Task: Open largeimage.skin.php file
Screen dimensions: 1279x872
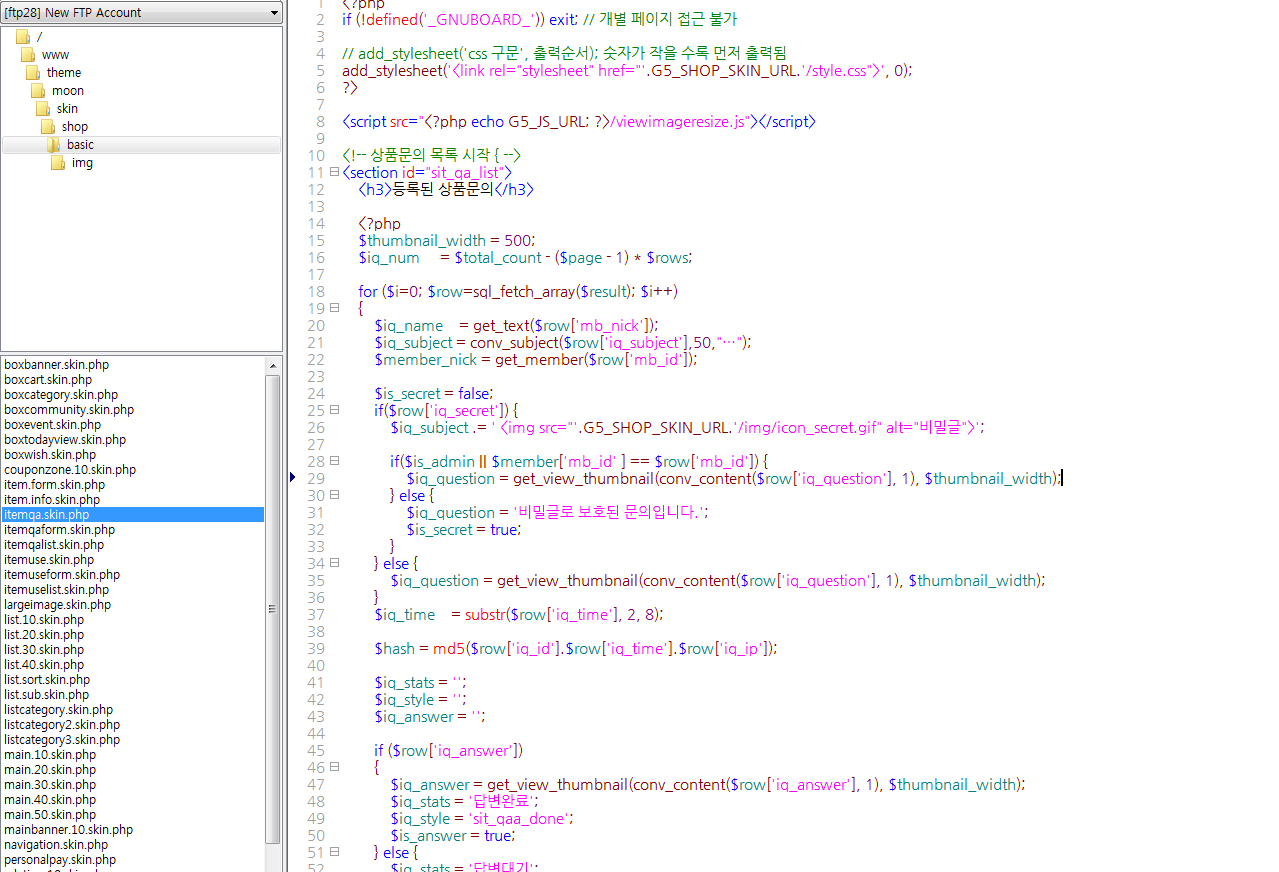Action: pyautogui.click(x=57, y=605)
